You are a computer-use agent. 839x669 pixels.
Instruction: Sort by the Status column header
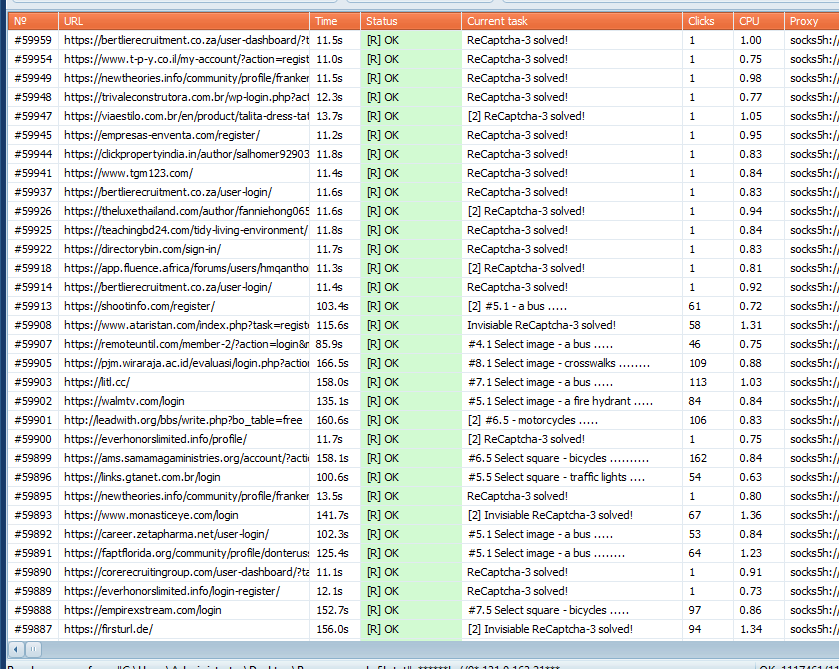(x=411, y=21)
